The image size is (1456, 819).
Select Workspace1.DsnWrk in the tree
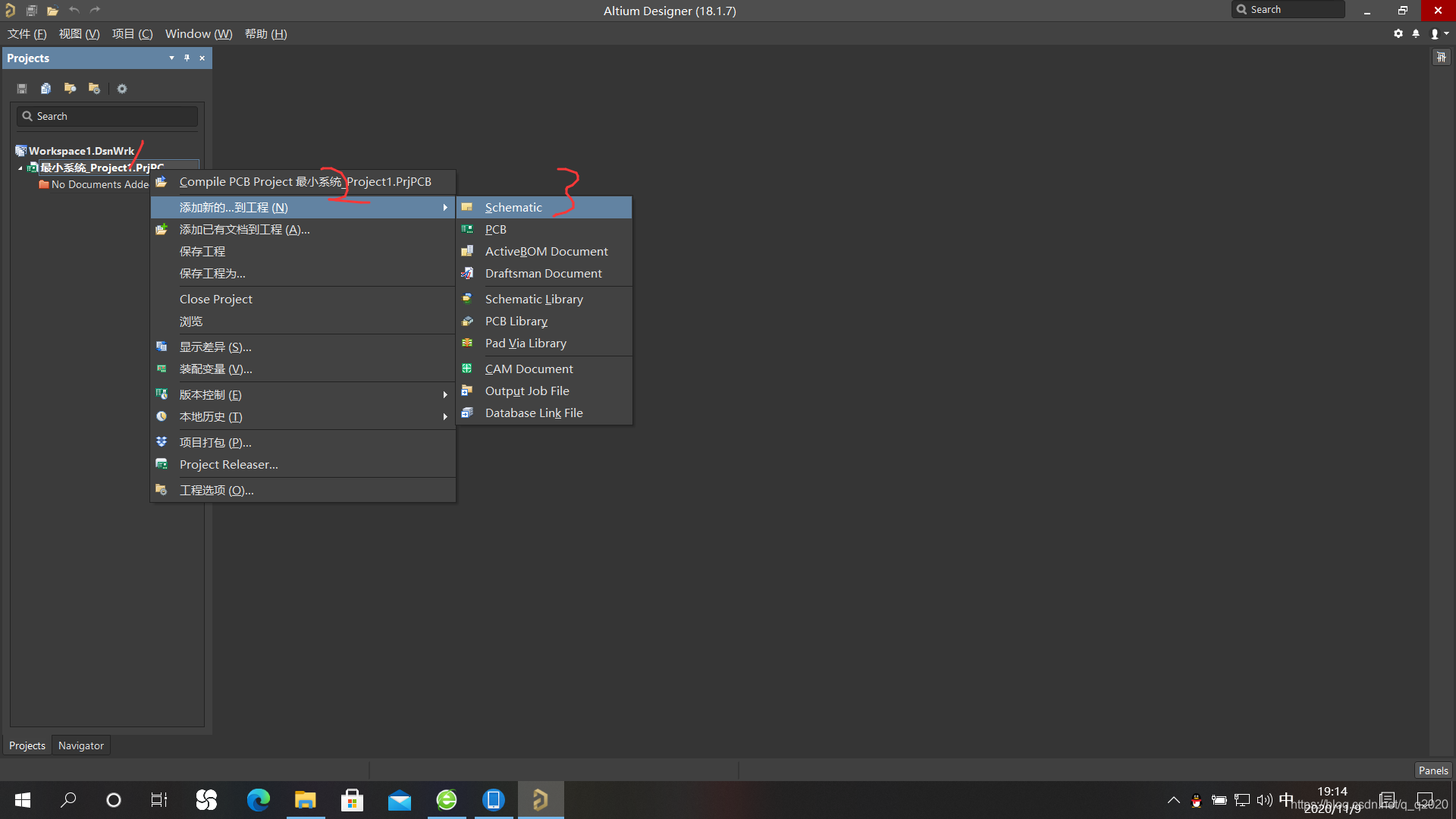[x=81, y=151]
